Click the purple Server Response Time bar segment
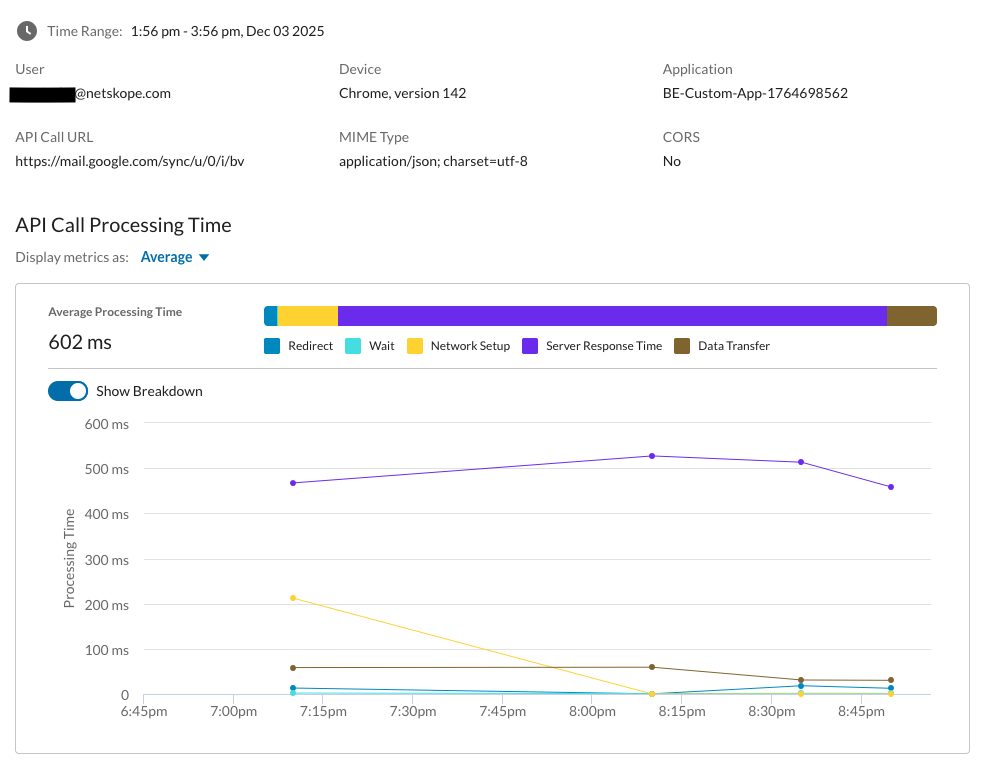 pos(612,316)
